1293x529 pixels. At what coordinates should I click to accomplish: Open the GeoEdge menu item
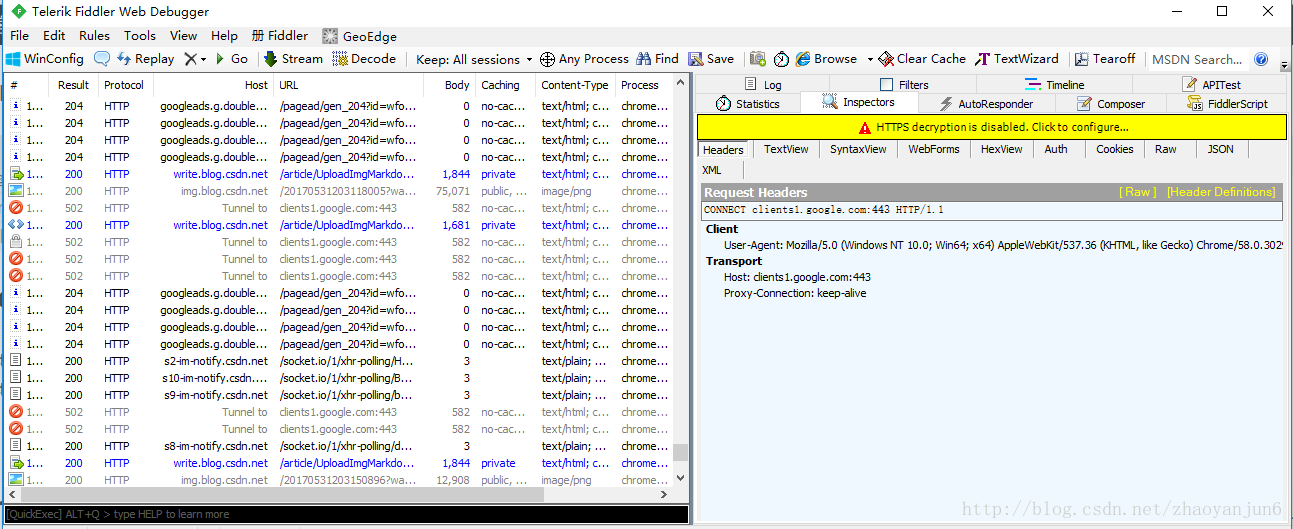pyautogui.click(x=360, y=36)
